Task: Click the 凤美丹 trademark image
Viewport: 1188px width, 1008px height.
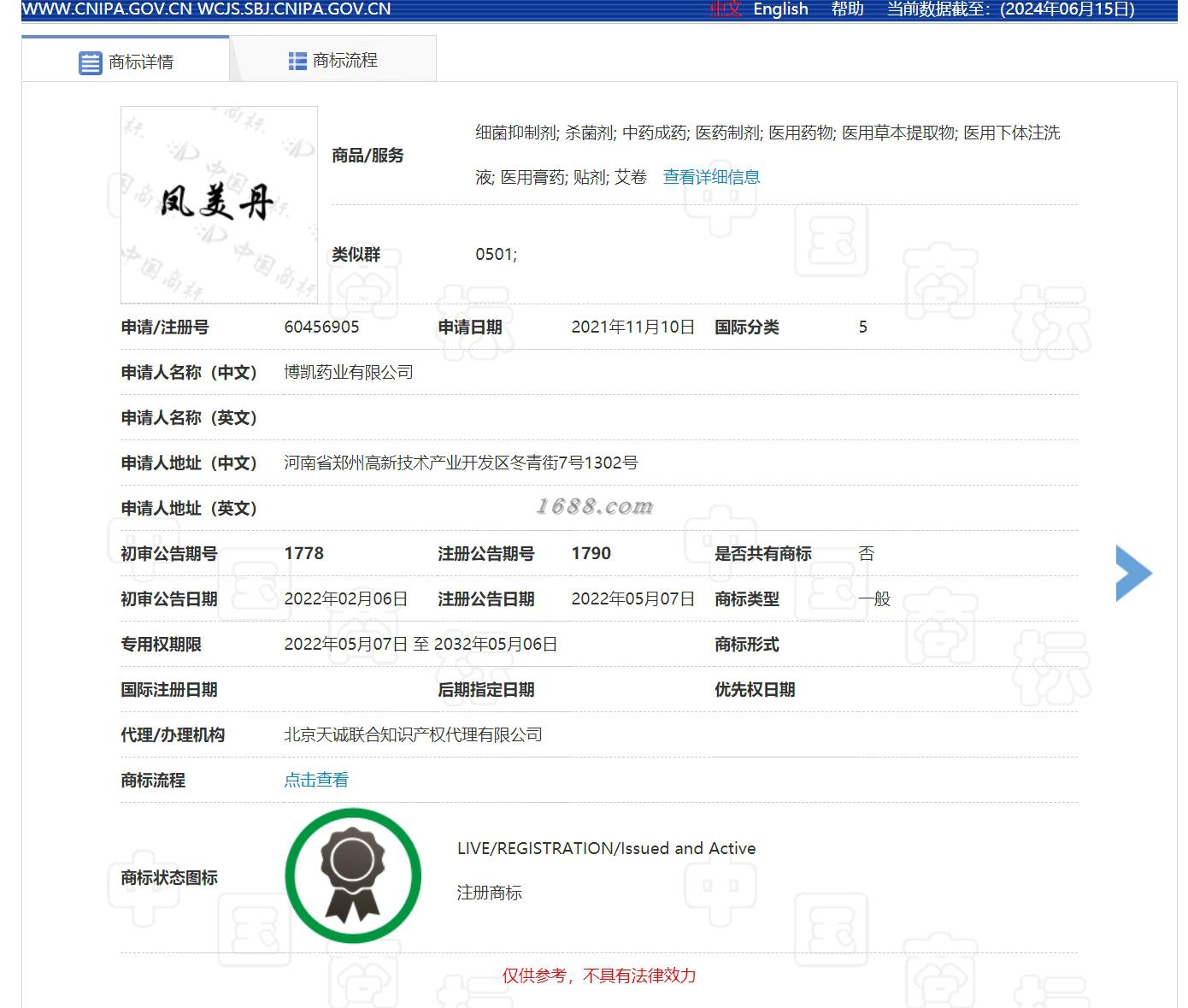Action: pyautogui.click(x=219, y=204)
